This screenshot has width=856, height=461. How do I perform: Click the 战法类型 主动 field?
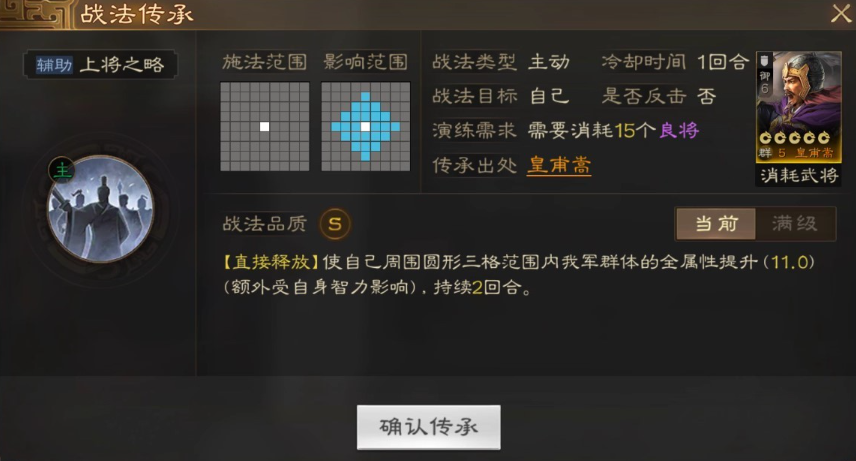click(501, 62)
